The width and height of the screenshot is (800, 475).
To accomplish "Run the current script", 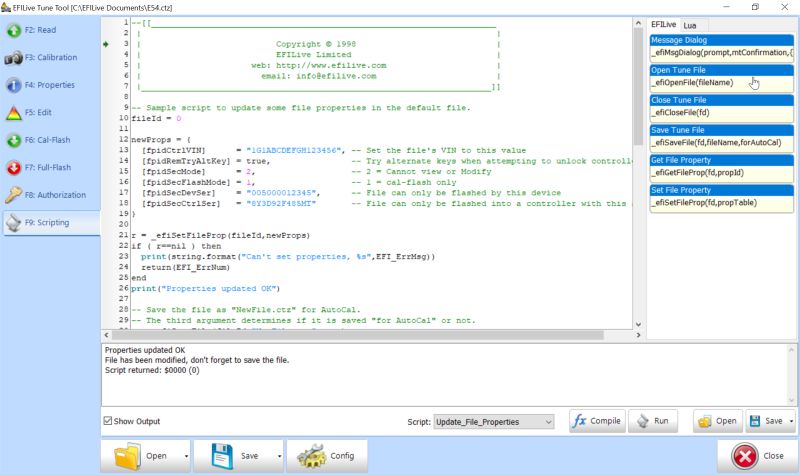I will (653, 421).
